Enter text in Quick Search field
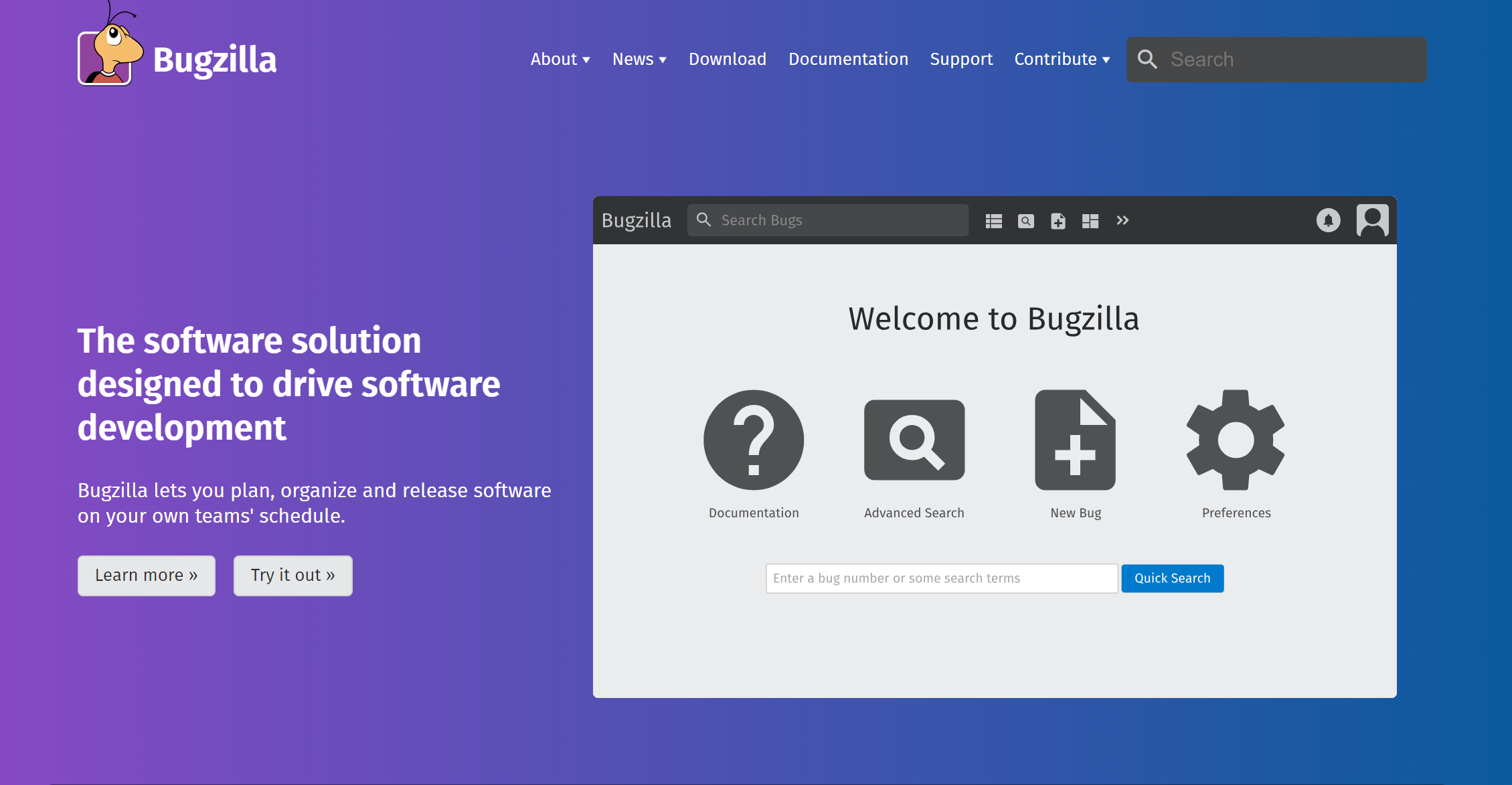Screen dimensions: 1512x785 pyautogui.click(x=941, y=578)
